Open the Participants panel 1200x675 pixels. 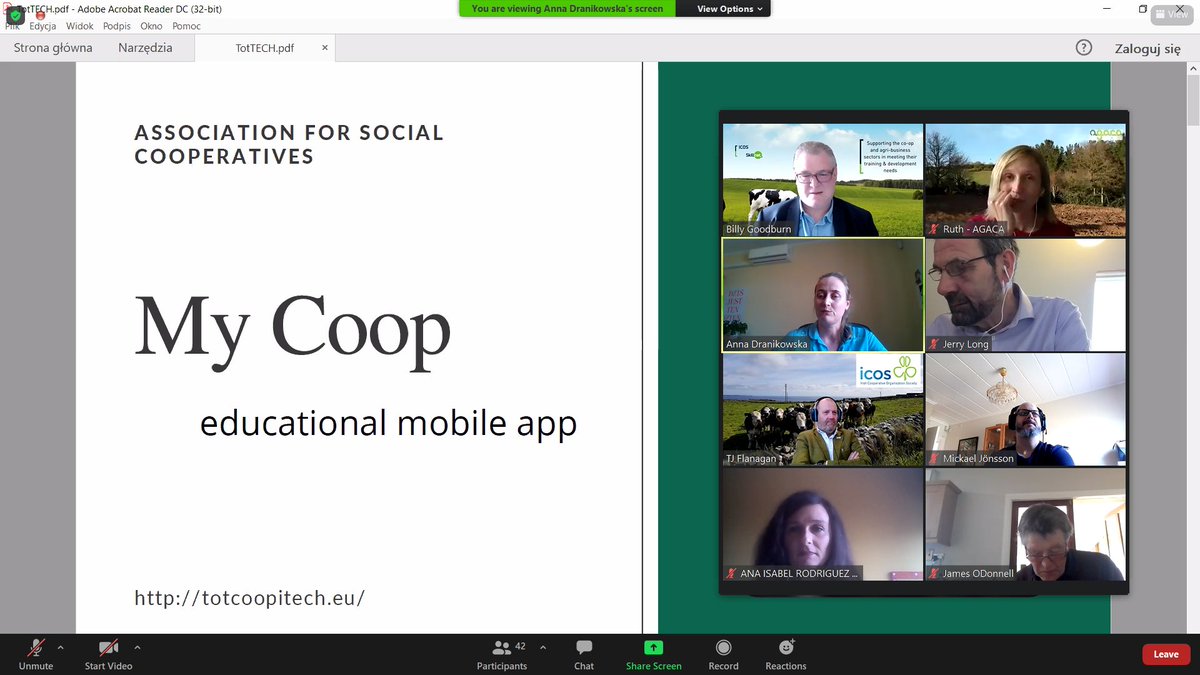pyautogui.click(x=502, y=653)
